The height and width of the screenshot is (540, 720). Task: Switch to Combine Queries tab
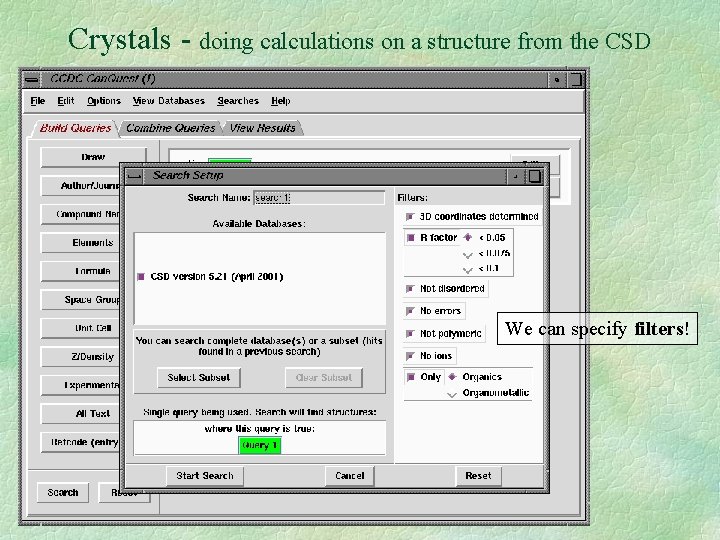[170, 128]
